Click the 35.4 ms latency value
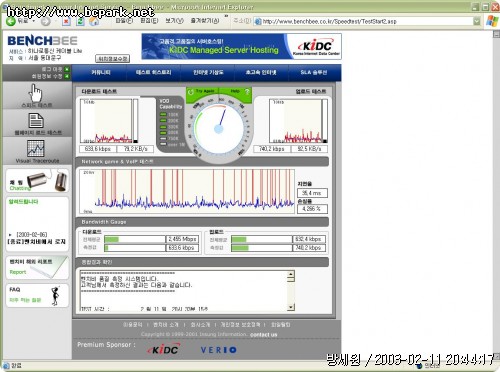 pyautogui.click(x=312, y=193)
